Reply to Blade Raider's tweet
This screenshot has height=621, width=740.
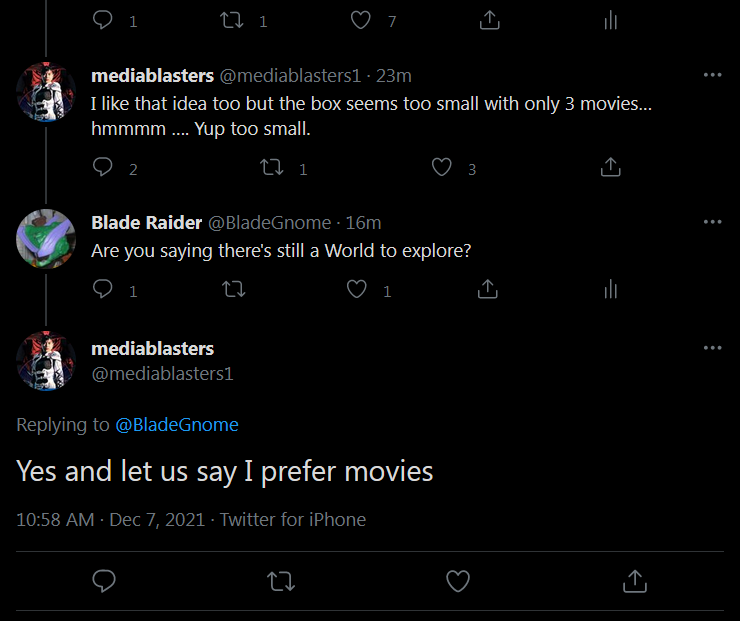[103, 290]
